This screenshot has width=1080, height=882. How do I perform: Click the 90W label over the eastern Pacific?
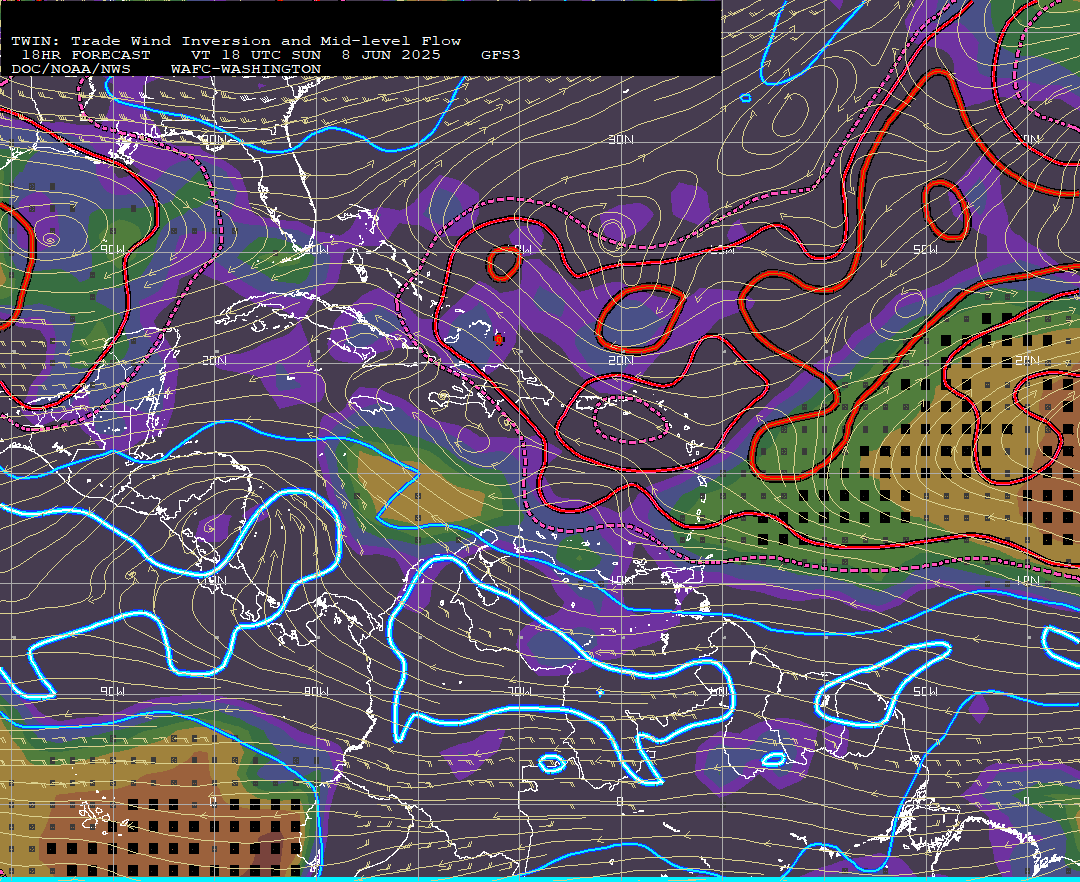[113, 691]
